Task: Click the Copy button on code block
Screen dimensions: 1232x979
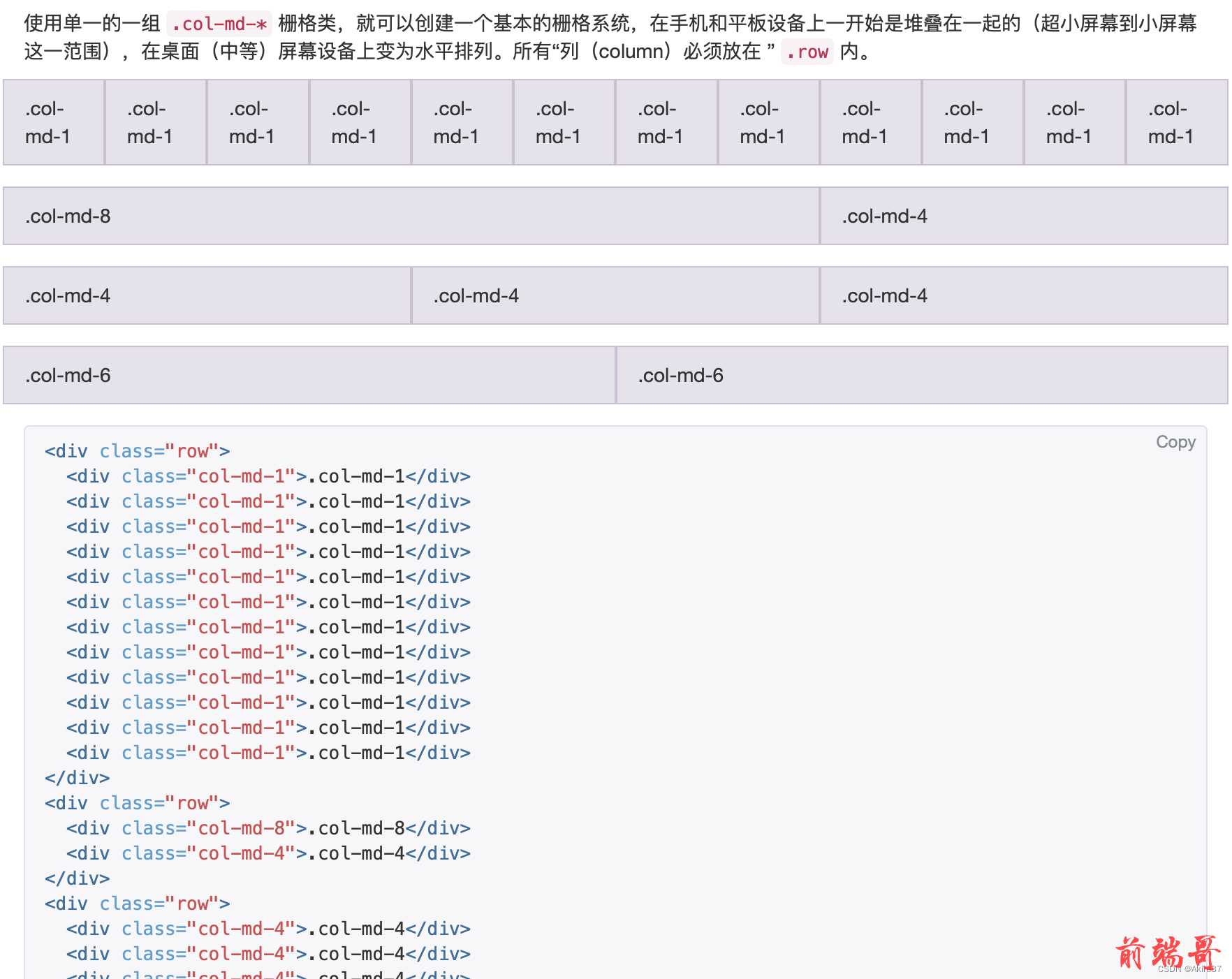Action: point(1175,442)
